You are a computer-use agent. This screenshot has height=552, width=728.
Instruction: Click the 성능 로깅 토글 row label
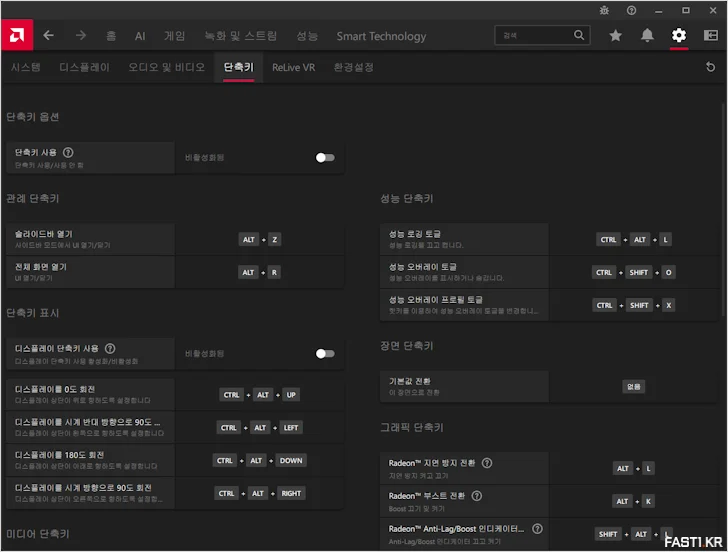(415, 234)
